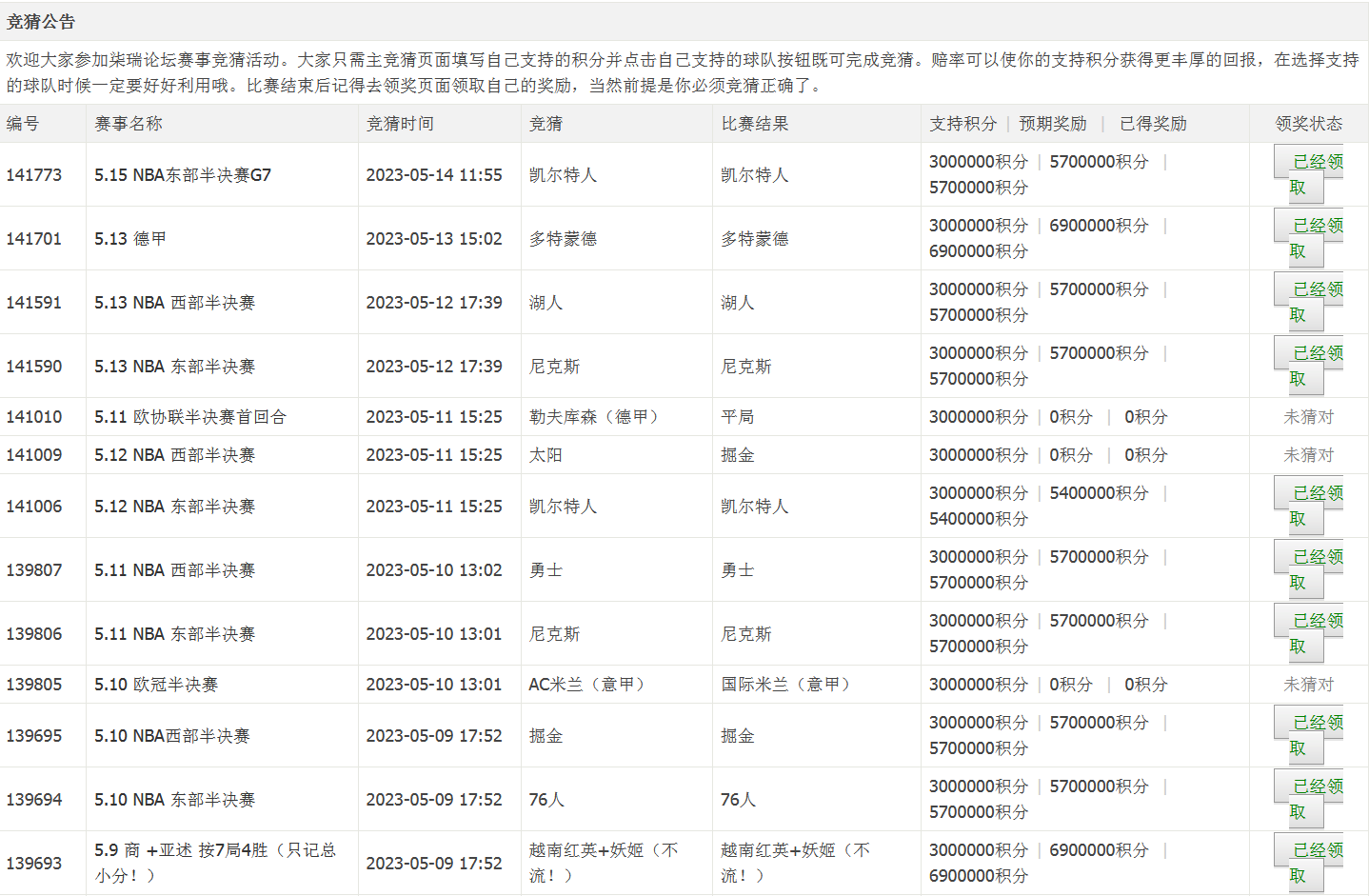Click the 领奖状态 column header
This screenshot has height=896, width=1369.
[1308, 124]
